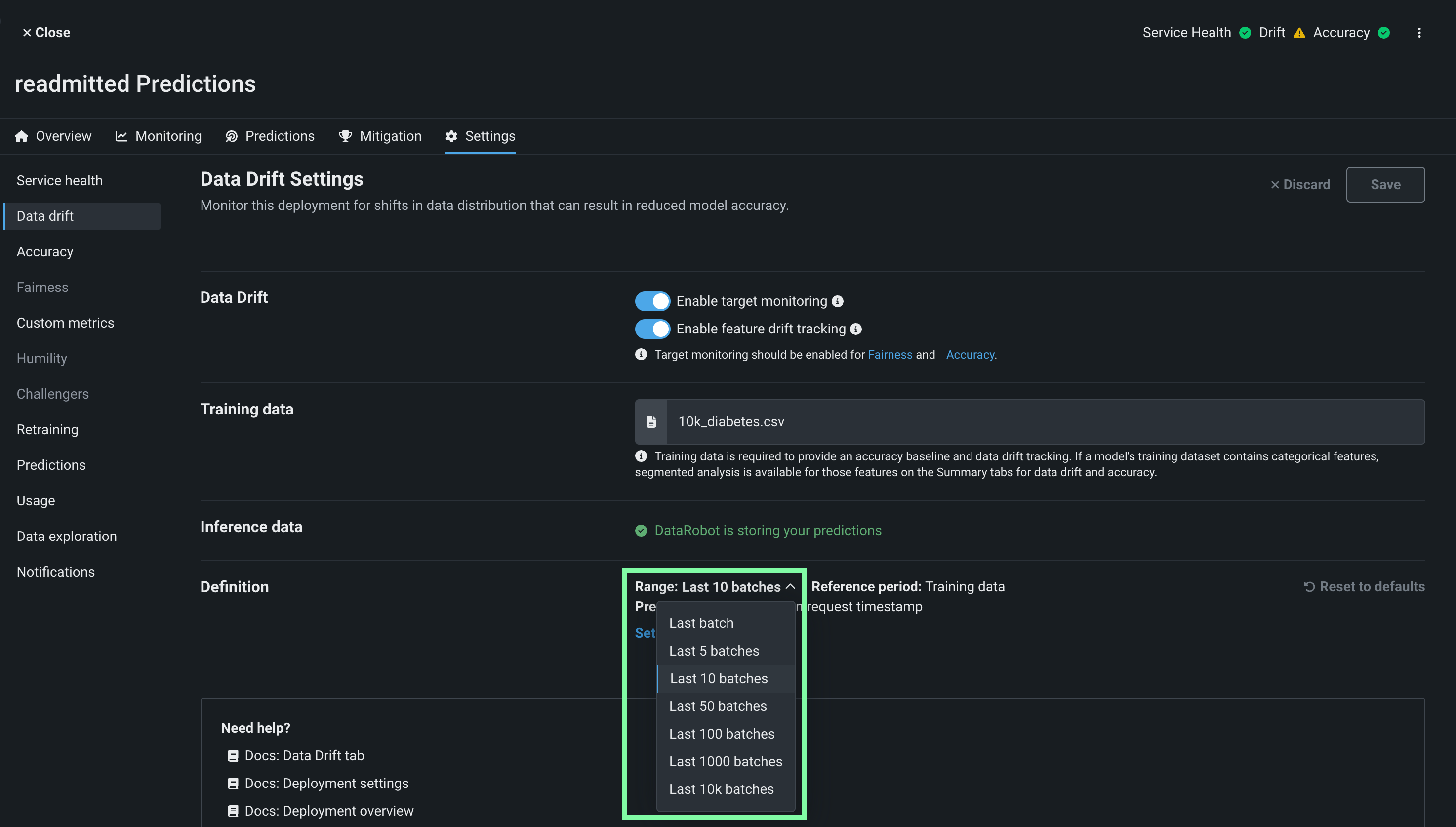
Task: Open the Fairness link in the note
Action: 890,355
